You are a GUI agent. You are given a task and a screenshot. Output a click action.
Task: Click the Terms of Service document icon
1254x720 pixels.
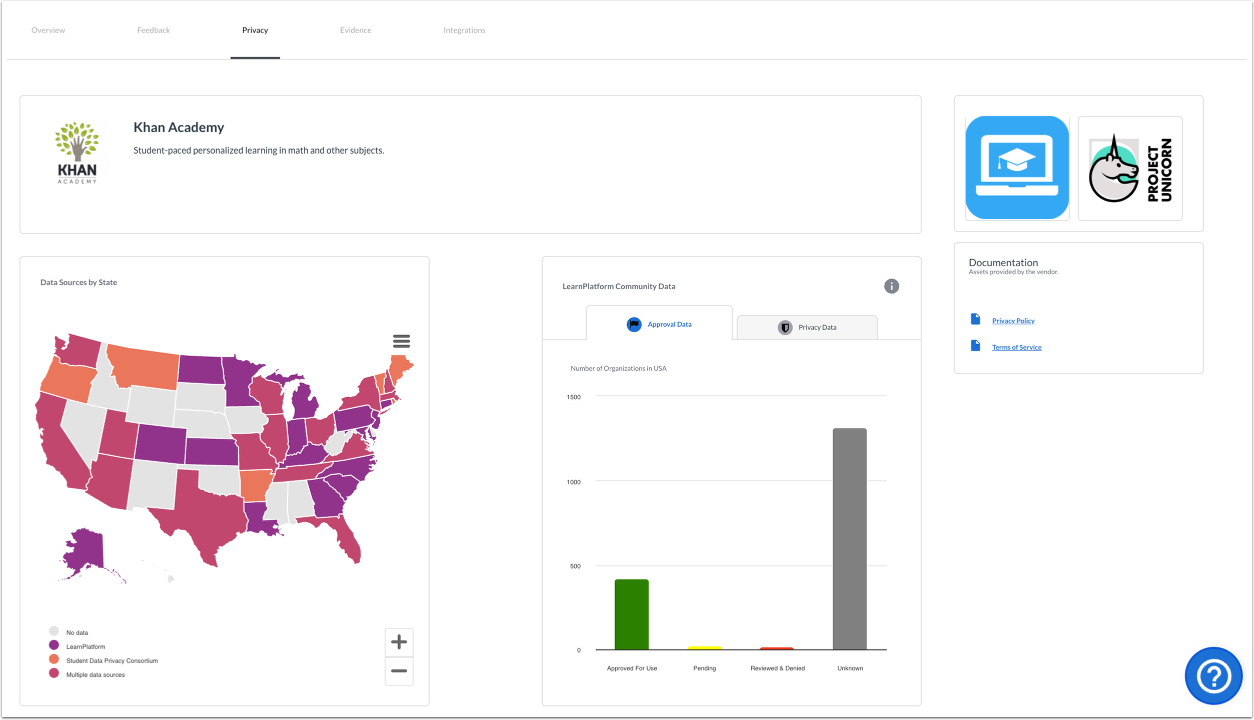pos(976,346)
